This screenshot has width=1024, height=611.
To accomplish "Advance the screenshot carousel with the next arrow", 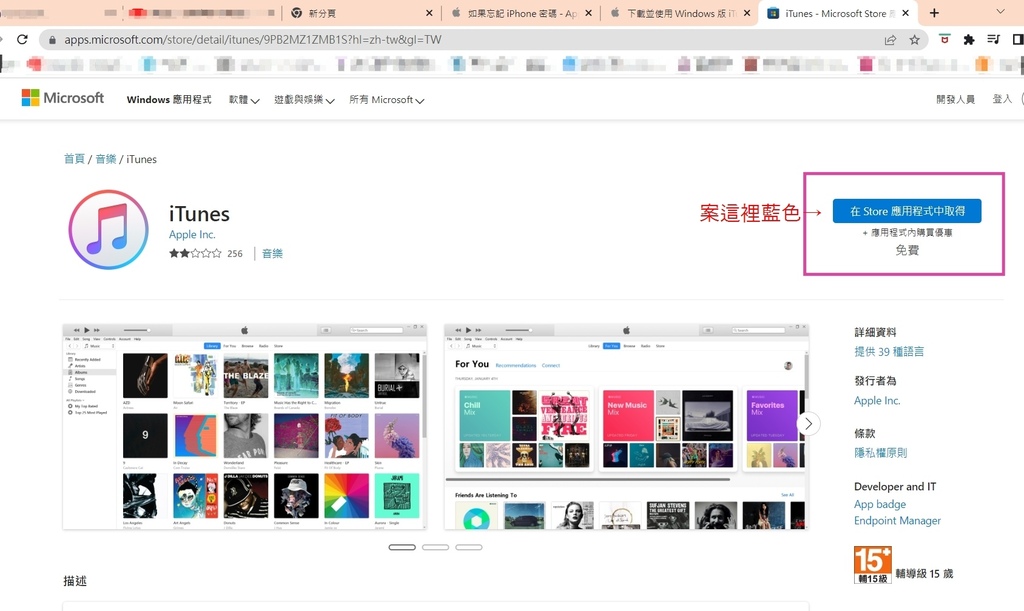I will [x=808, y=424].
